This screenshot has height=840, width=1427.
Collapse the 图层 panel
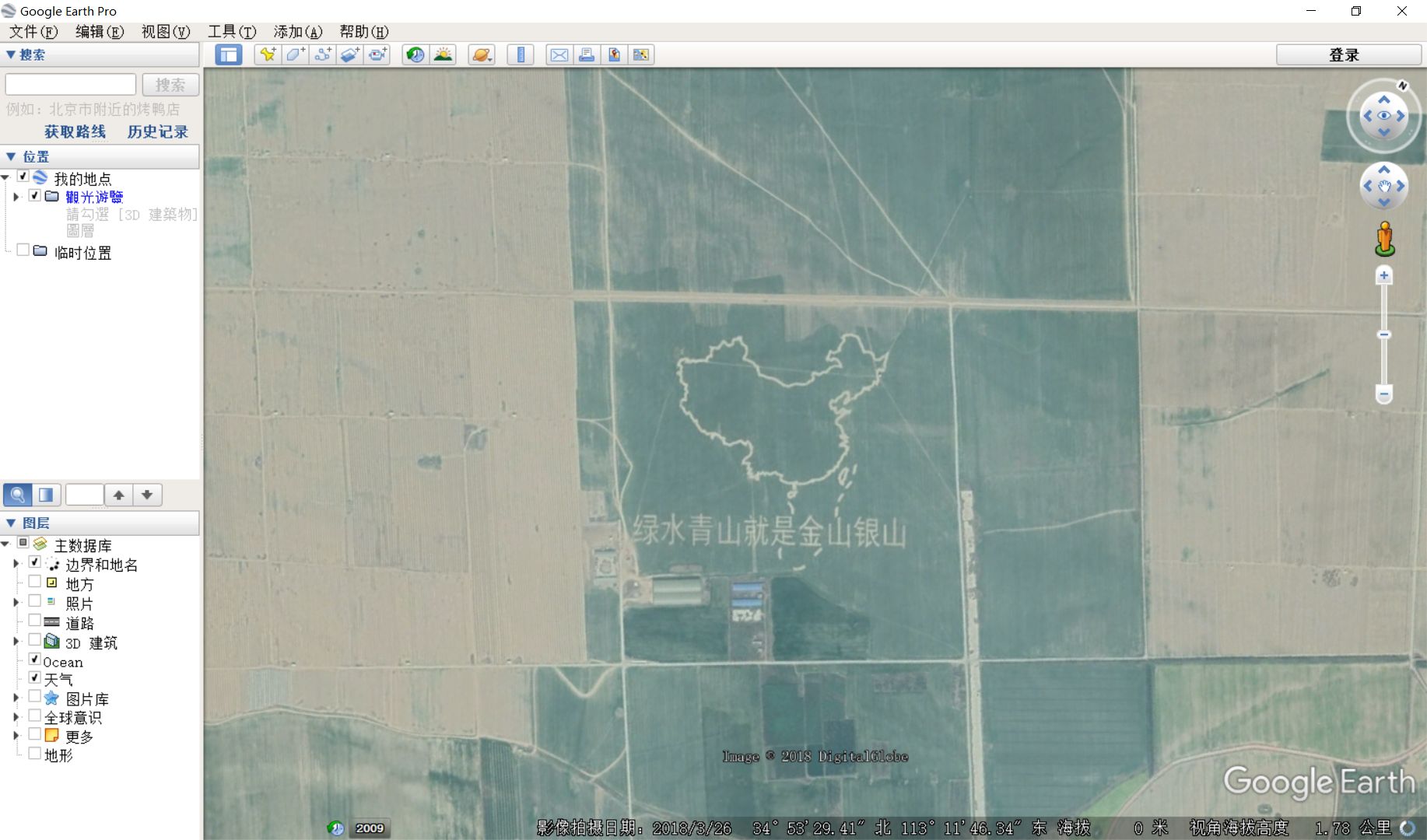11,523
